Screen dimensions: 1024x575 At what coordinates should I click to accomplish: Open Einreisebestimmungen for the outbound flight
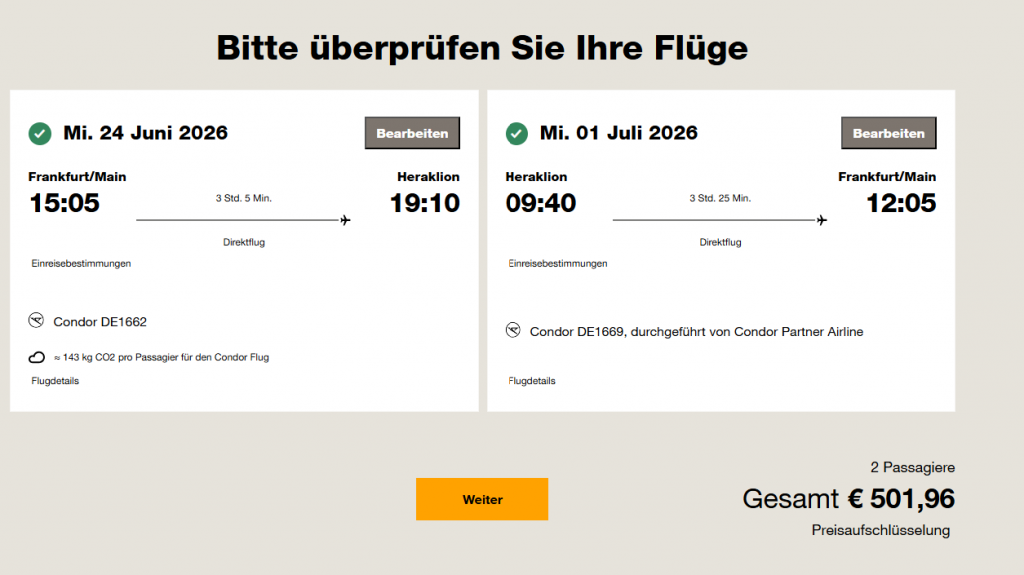click(x=81, y=264)
